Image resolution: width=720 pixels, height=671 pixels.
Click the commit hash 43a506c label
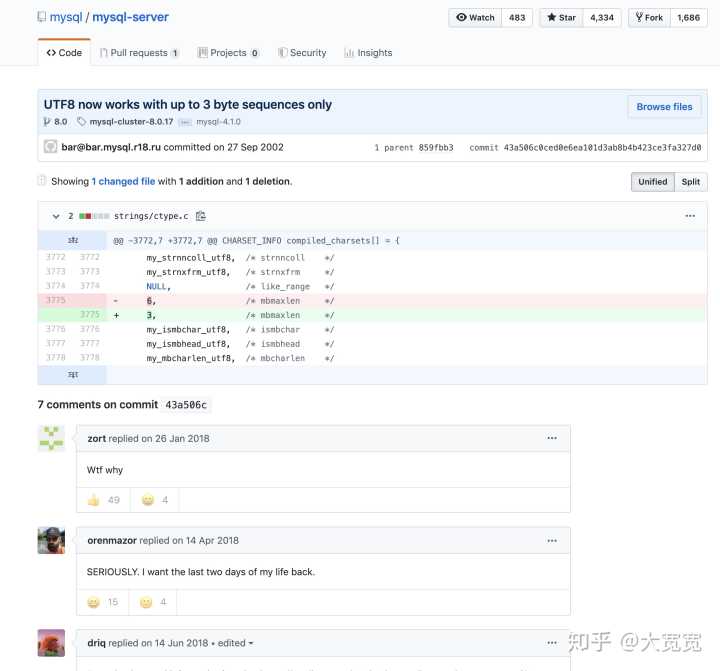click(x=186, y=405)
